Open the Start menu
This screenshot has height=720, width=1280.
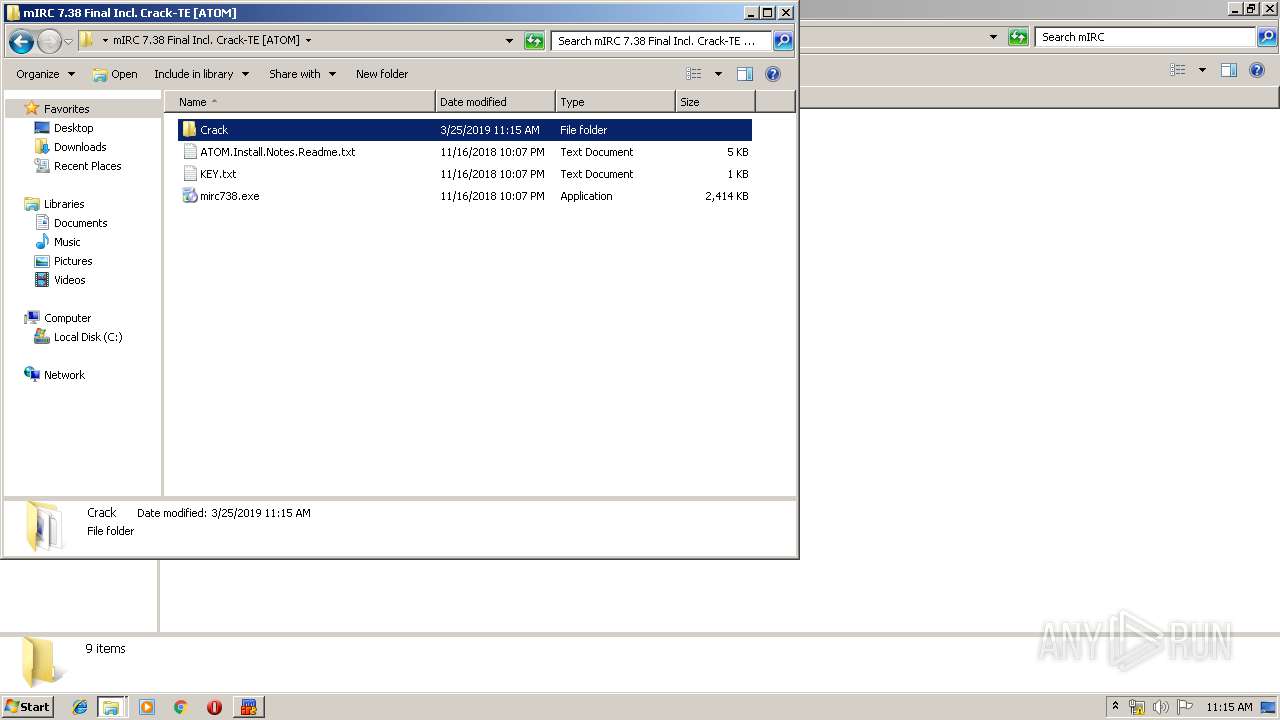click(x=28, y=707)
